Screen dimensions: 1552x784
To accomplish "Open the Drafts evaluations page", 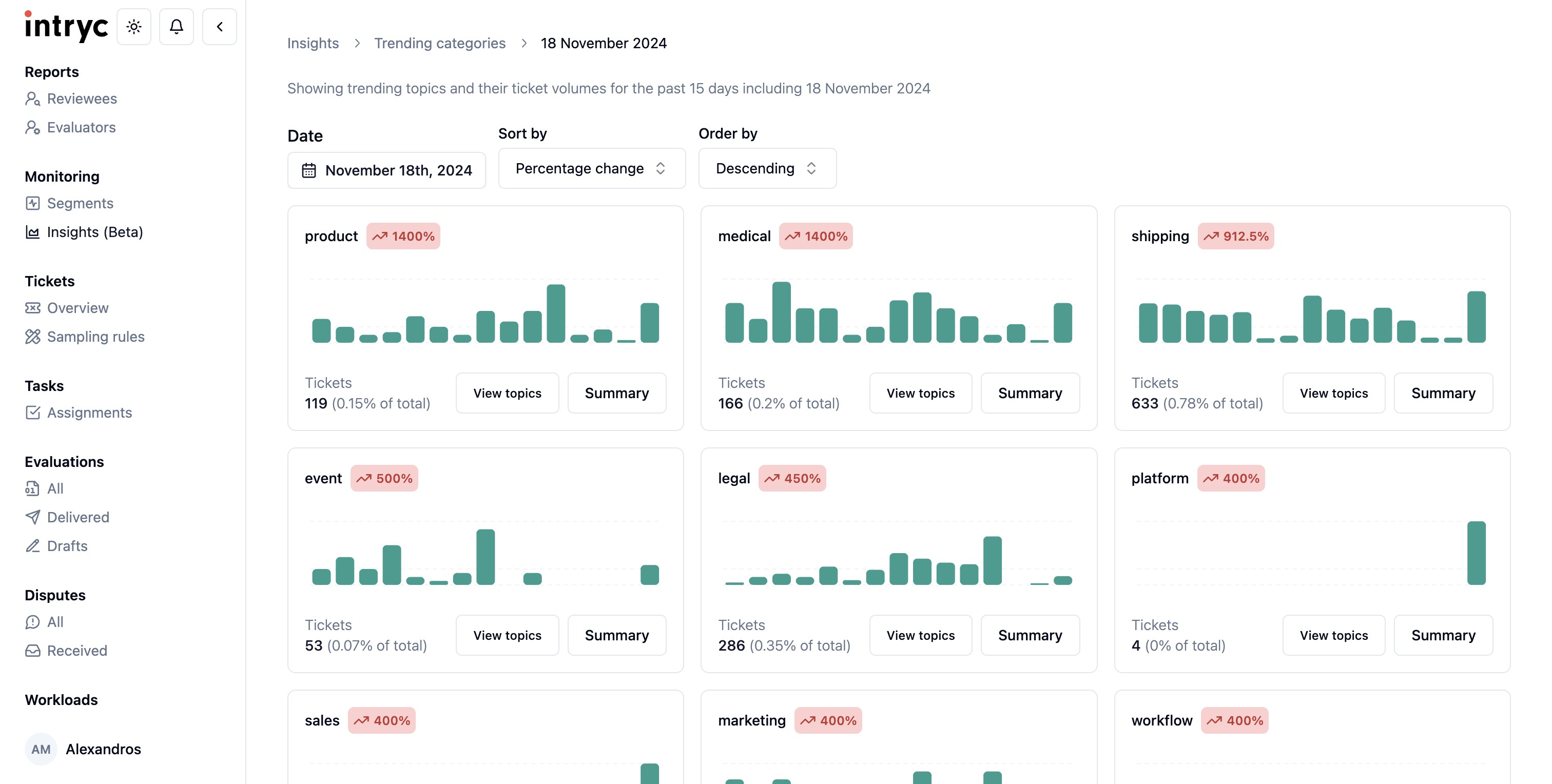I will [x=67, y=546].
